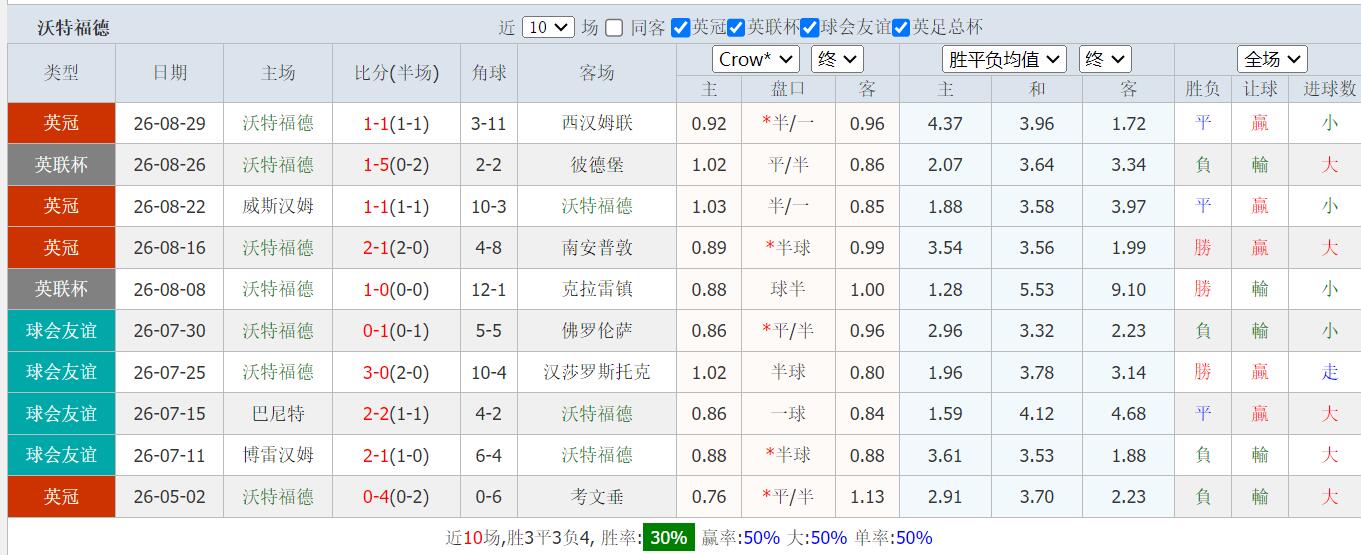
Task: Uncheck the 球会友谊 filter checkbox
Action: coord(810,28)
